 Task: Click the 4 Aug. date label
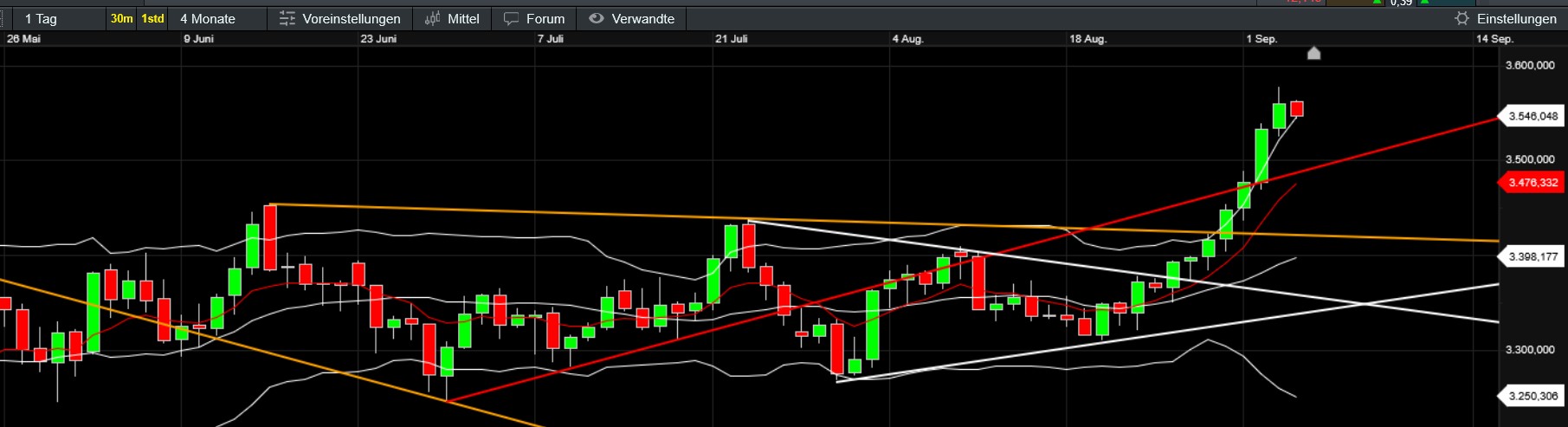pyautogui.click(x=908, y=39)
